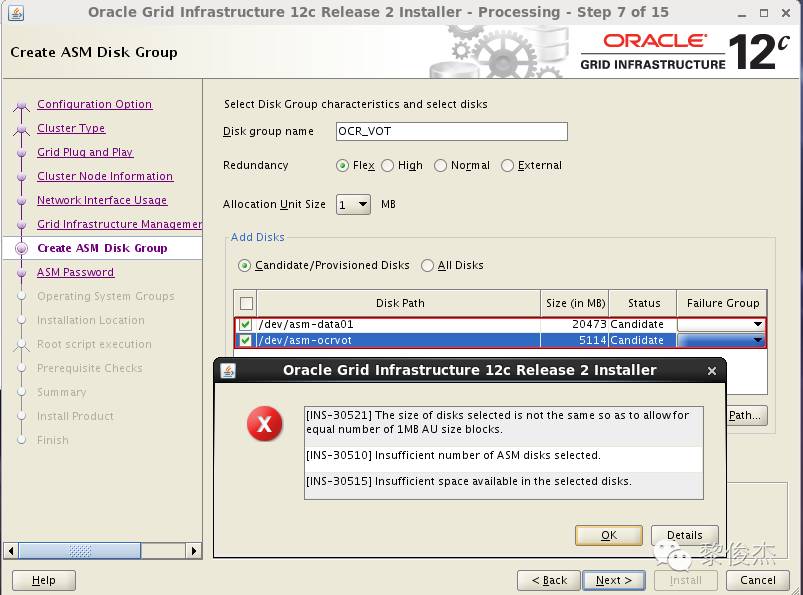Click the Size (in MB) column header
The width and height of the screenshot is (803, 595).
click(575, 304)
